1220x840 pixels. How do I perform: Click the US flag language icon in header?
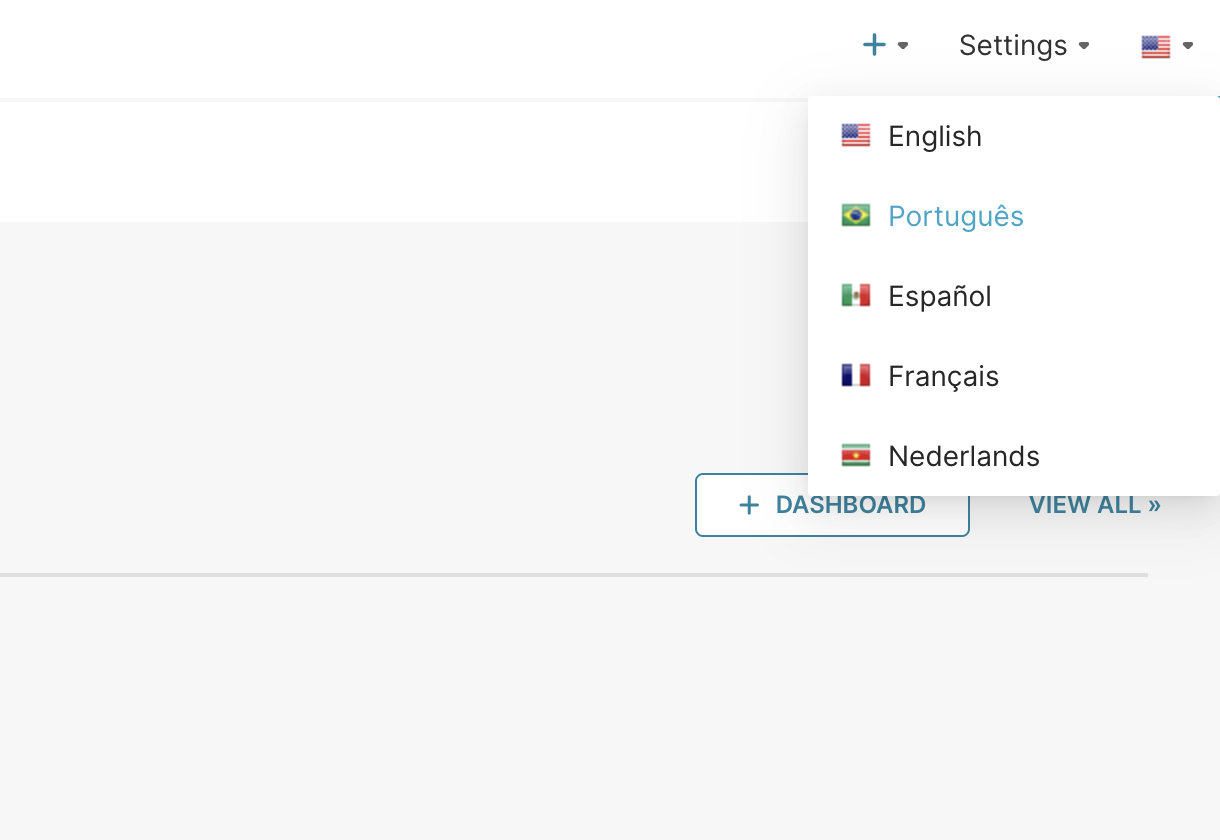[1156, 45]
